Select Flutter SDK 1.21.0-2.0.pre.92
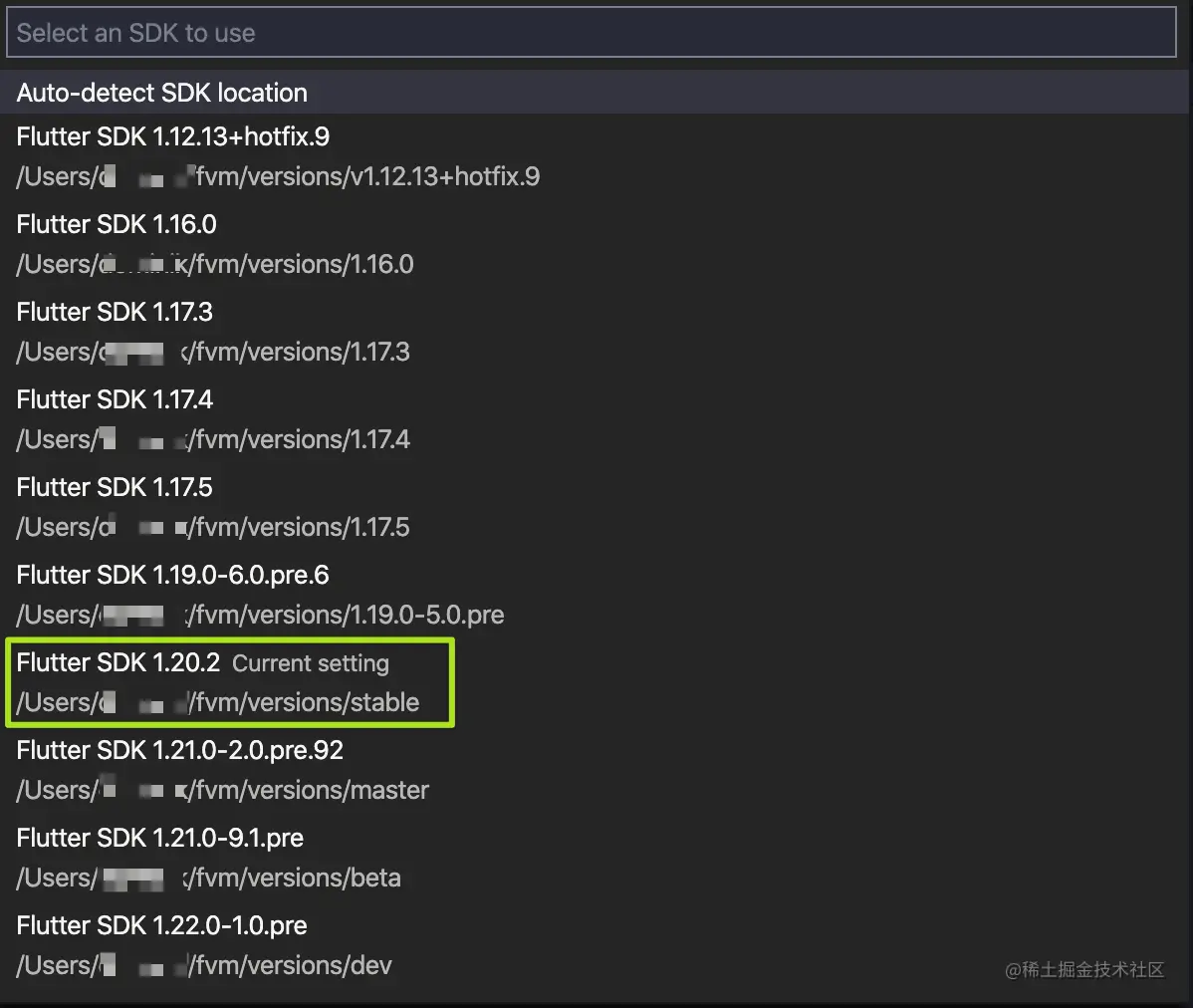 [x=595, y=771]
